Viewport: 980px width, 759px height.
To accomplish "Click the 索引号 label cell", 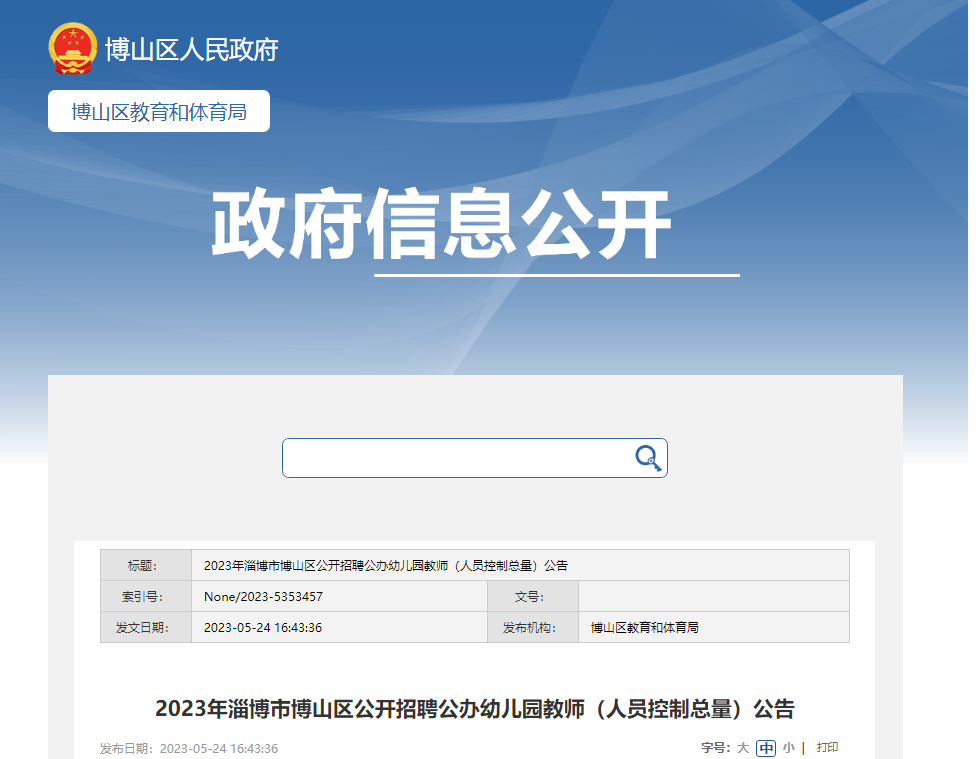I will click(145, 597).
